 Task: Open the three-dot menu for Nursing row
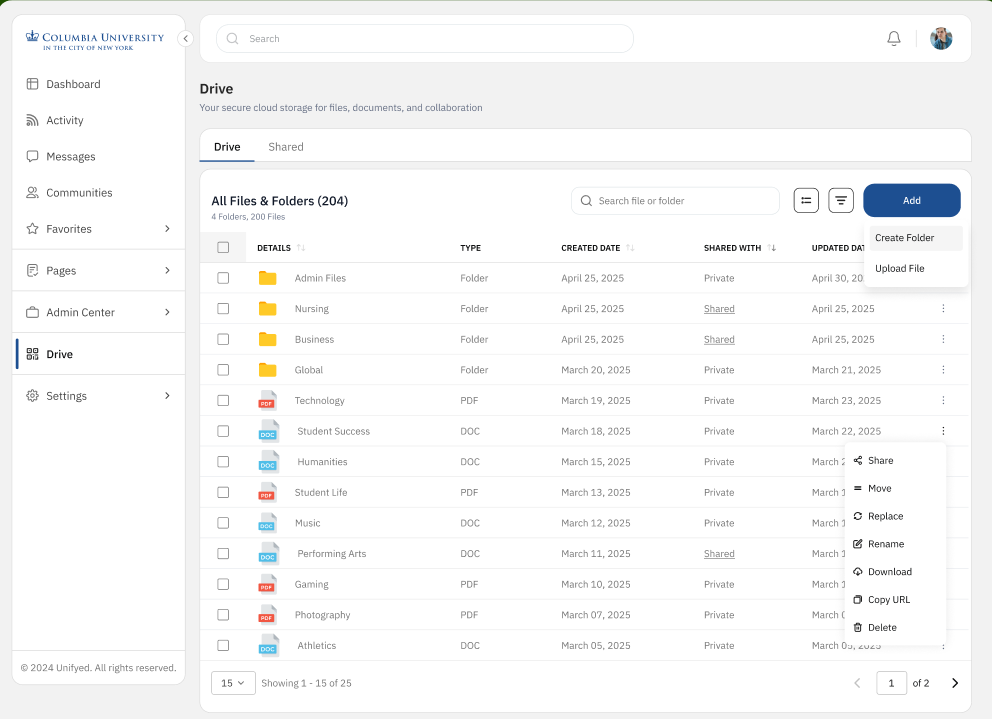pyautogui.click(x=943, y=309)
